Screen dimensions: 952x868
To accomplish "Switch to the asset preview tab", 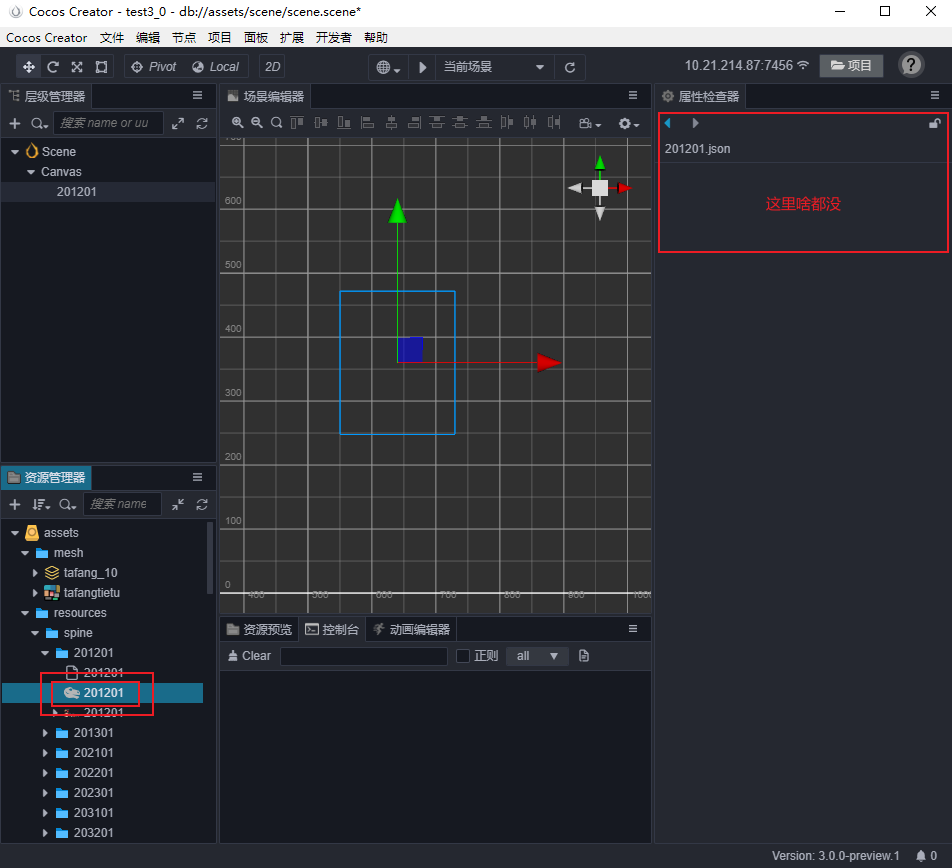I will pyautogui.click(x=259, y=629).
